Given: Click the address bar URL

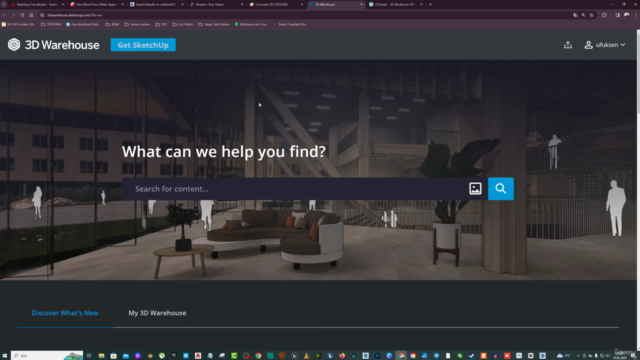Looking at the screenshot, I should tap(74, 15).
